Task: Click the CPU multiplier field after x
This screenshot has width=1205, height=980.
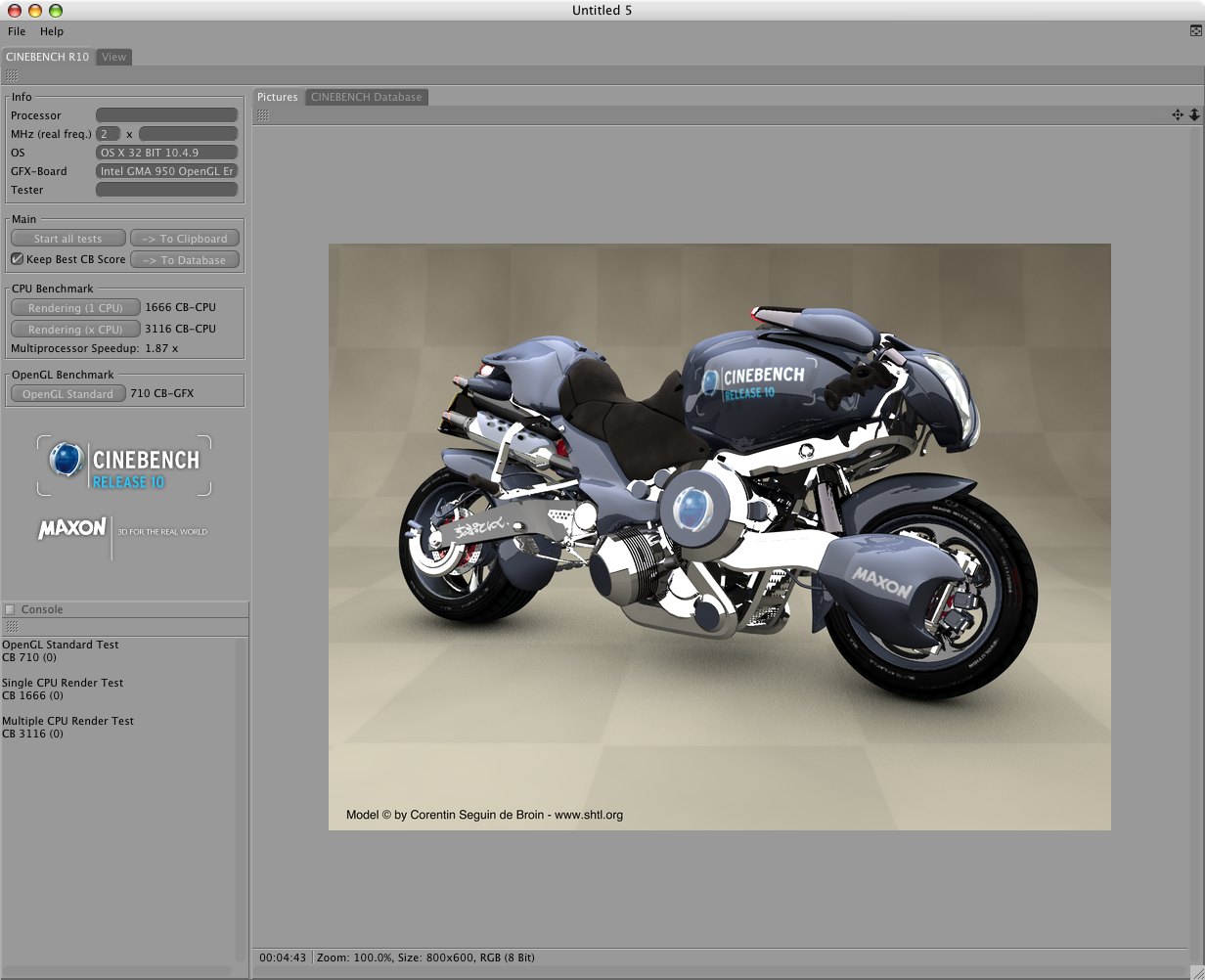Action: pos(188,134)
